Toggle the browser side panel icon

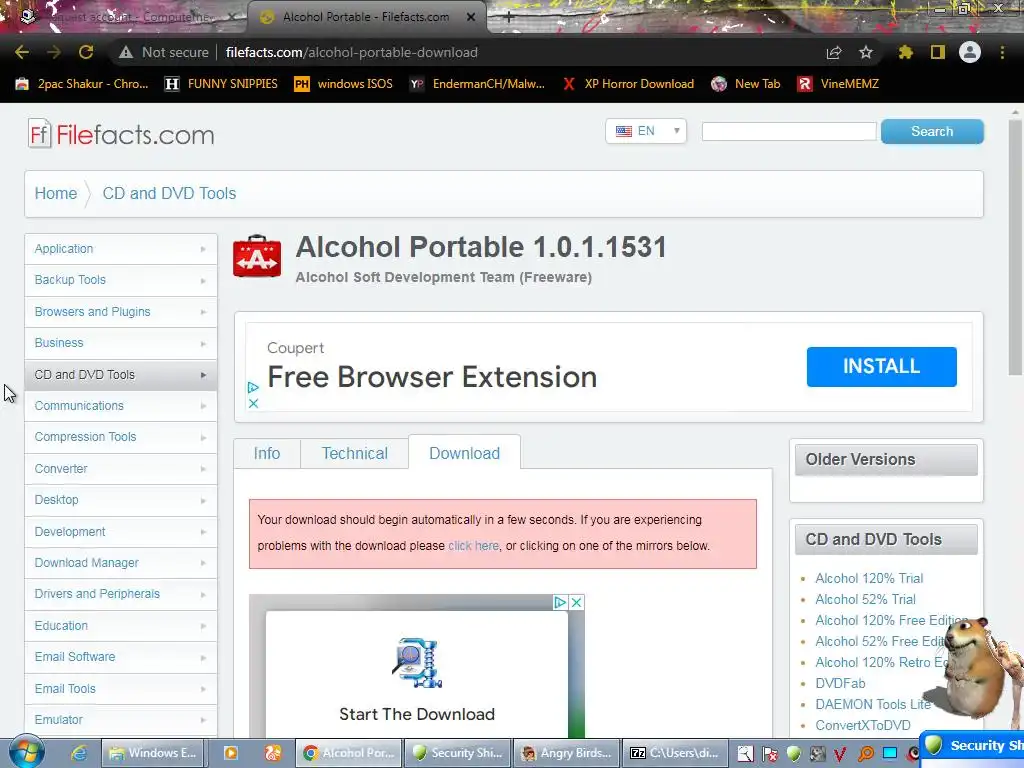click(x=938, y=52)
